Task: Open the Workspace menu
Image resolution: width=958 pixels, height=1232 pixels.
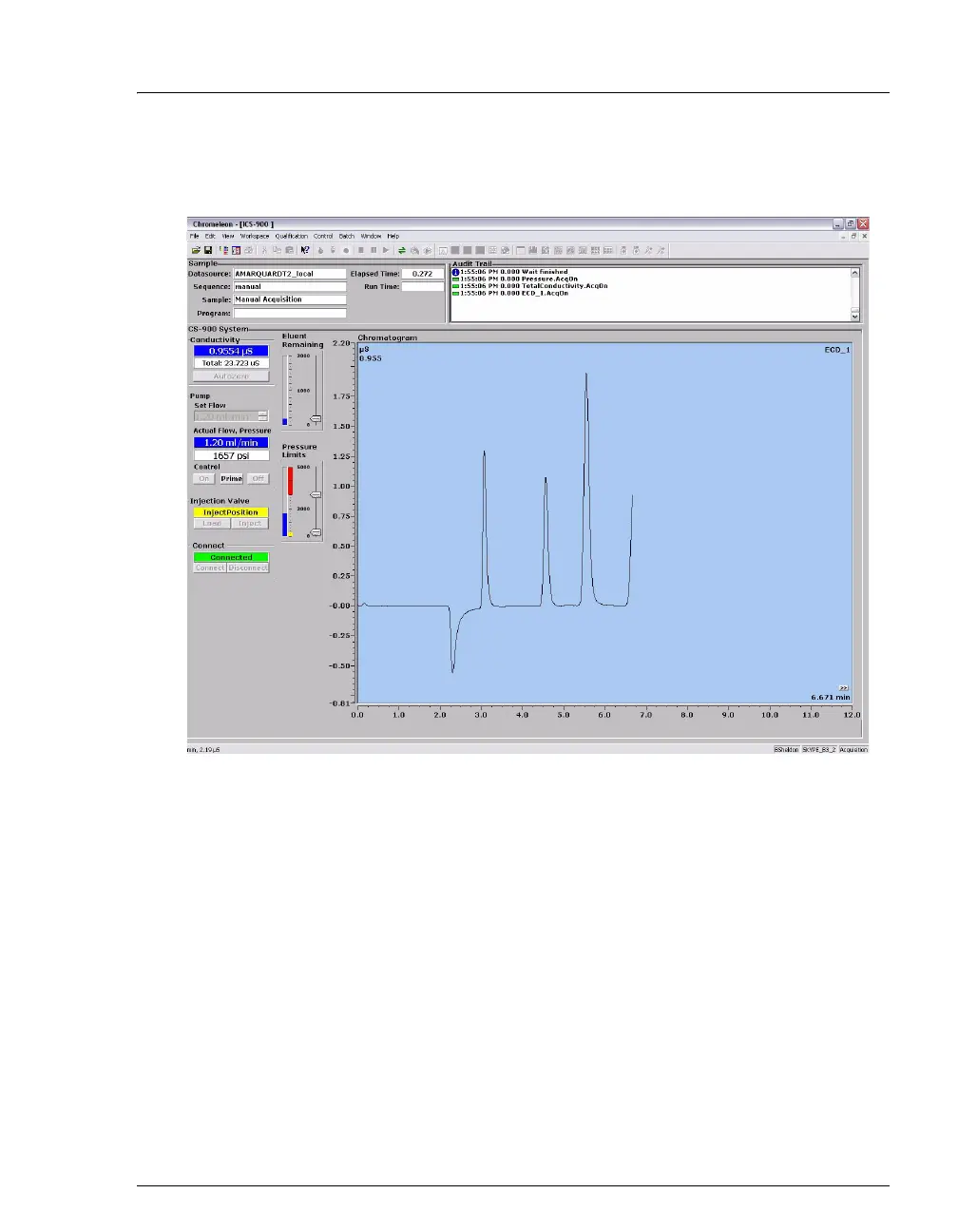Action: point(255,236)
